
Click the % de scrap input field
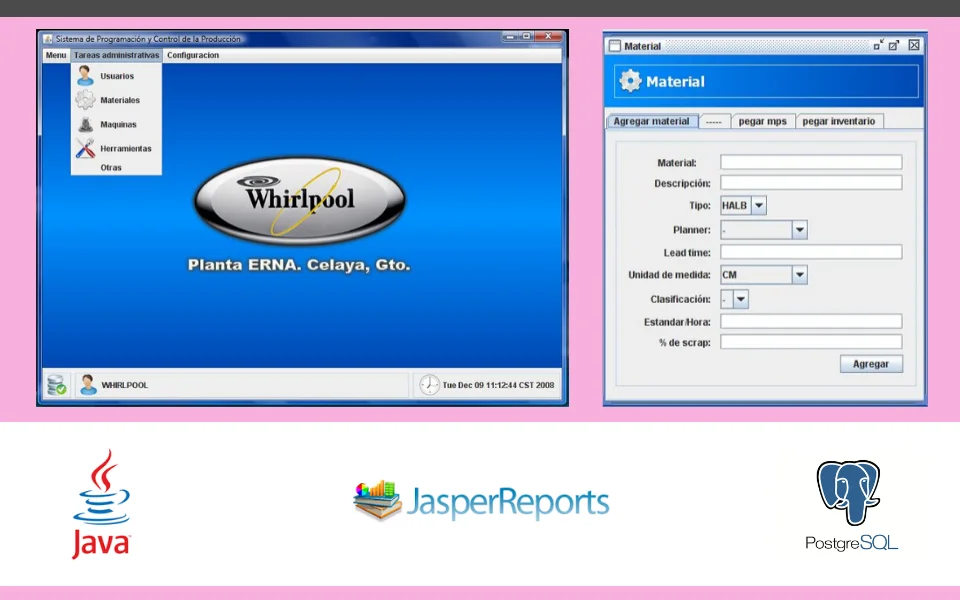(811, 342)
